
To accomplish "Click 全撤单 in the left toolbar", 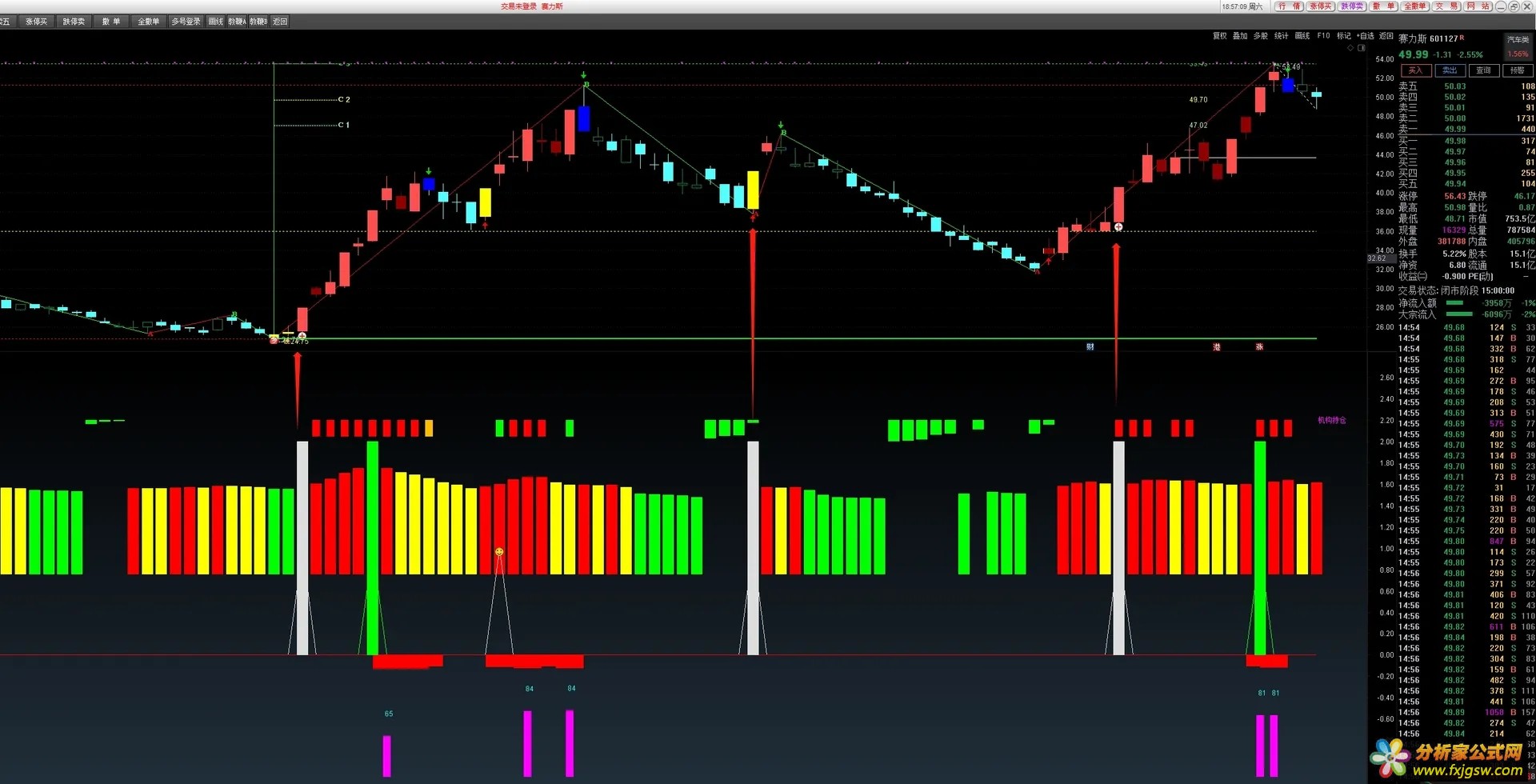I will click(x=149, y=22).
